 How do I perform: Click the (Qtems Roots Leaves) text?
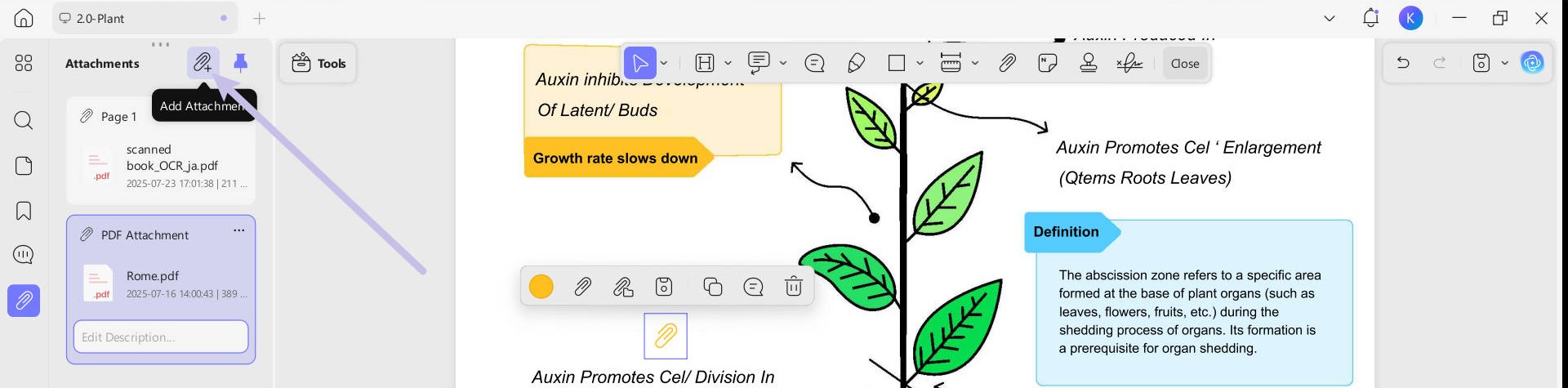coord(1145,178)
